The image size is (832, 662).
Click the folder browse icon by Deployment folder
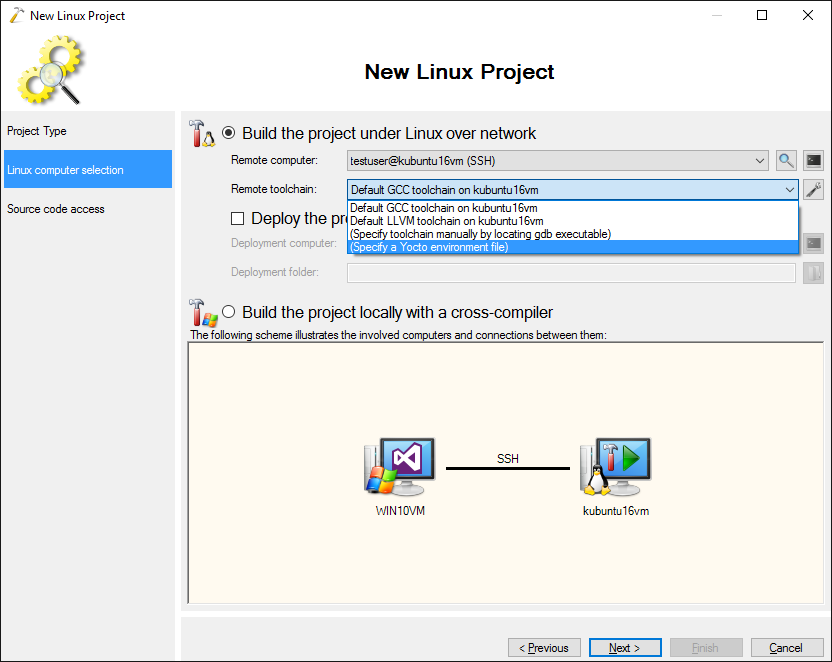(813, 273)
